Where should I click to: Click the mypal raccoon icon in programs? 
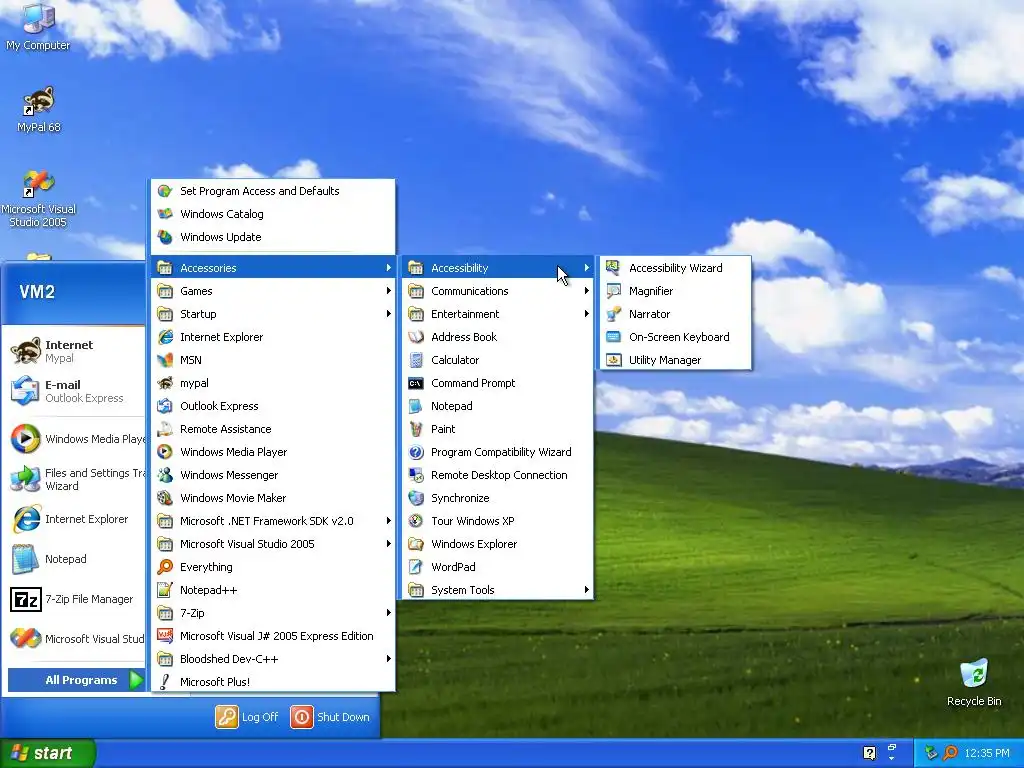pyautogui.click(x=165, y=383)
